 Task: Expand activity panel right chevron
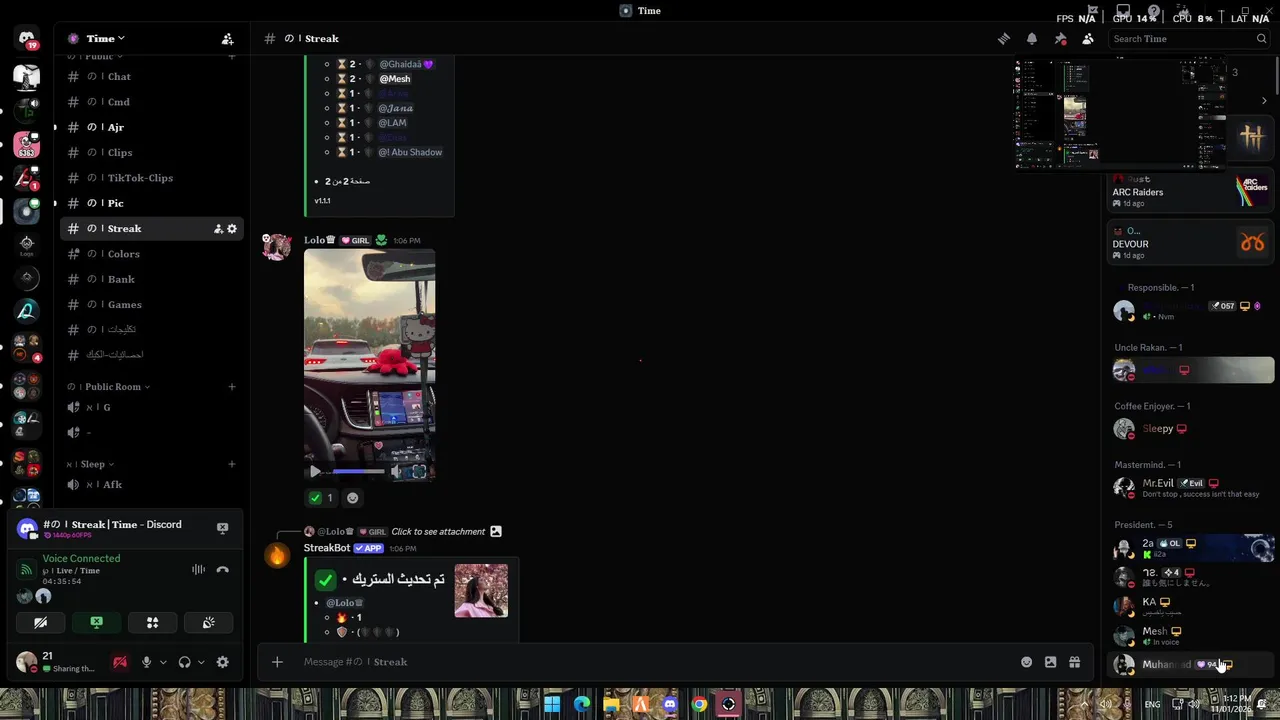click(1263, 101)
